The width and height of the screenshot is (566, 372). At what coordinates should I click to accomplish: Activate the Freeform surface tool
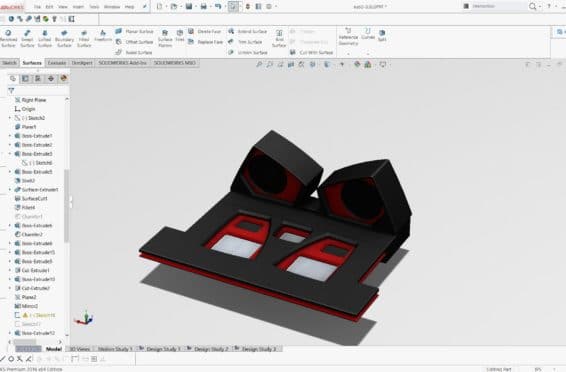103,36
